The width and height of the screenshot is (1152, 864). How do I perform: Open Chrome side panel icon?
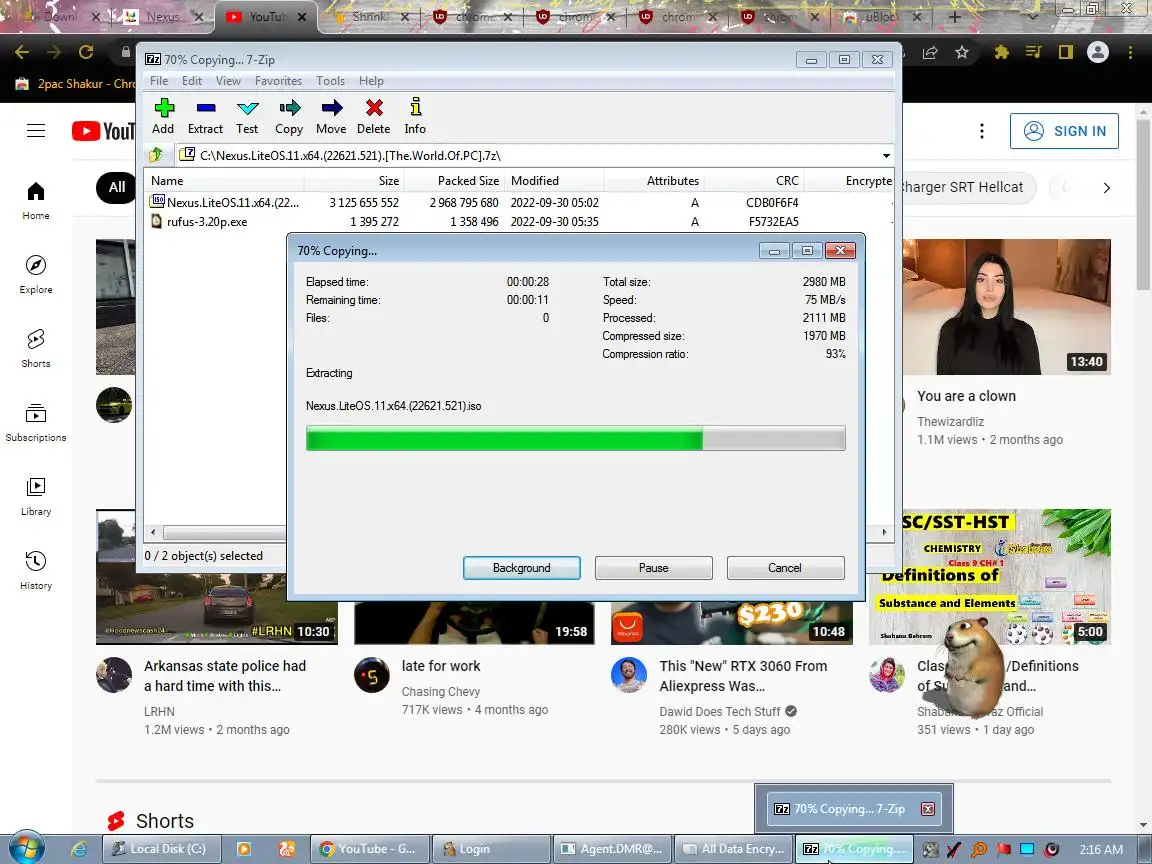(x=1065, y=52)
